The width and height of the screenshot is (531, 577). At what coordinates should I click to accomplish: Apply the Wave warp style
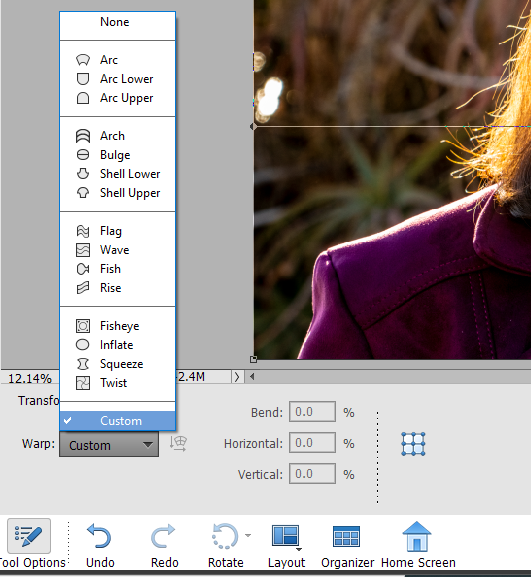117,250
